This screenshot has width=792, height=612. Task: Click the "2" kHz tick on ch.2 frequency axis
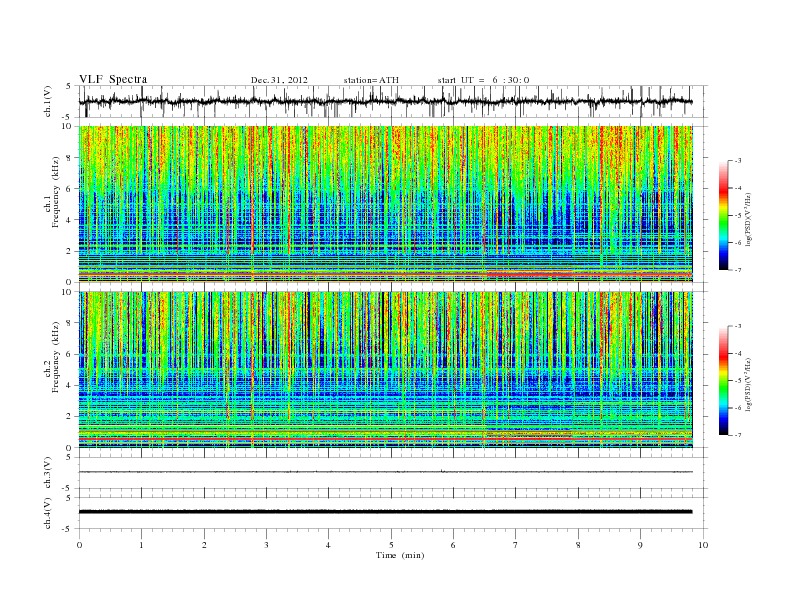(70, 417)
